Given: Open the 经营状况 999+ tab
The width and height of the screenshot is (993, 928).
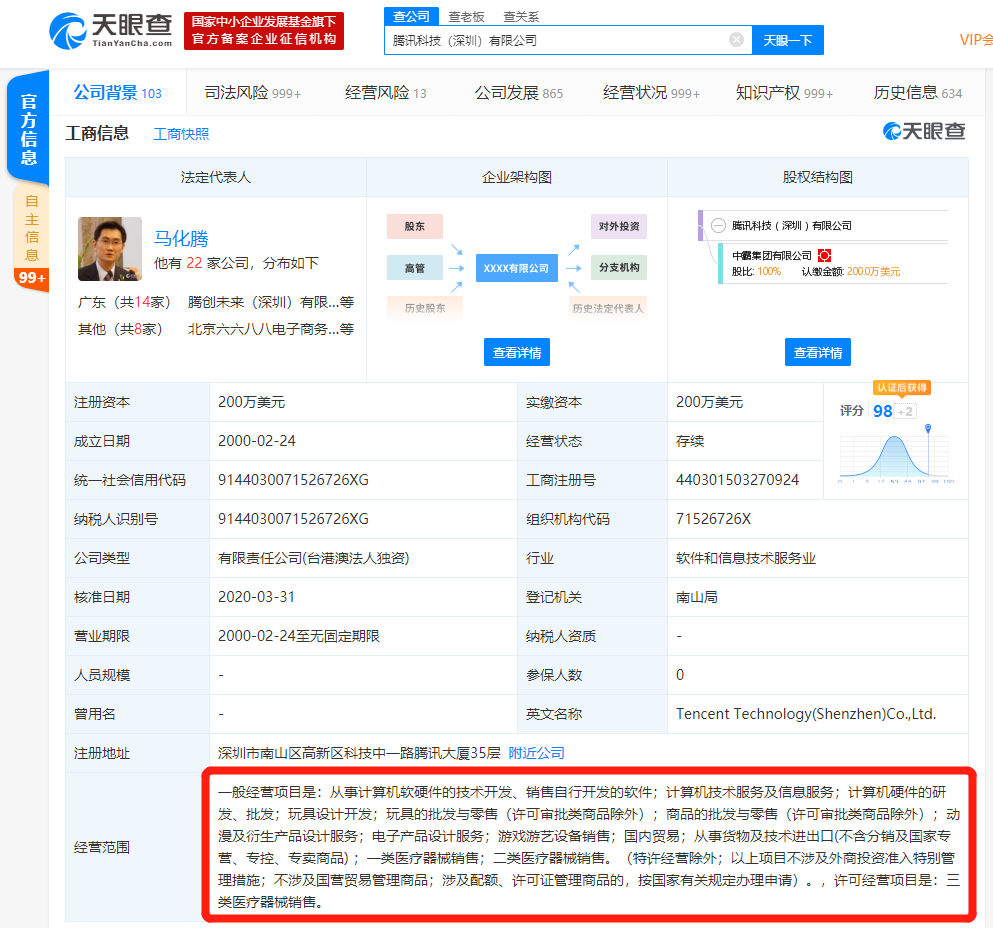Looking at the screenshot, I should (651, 92).
